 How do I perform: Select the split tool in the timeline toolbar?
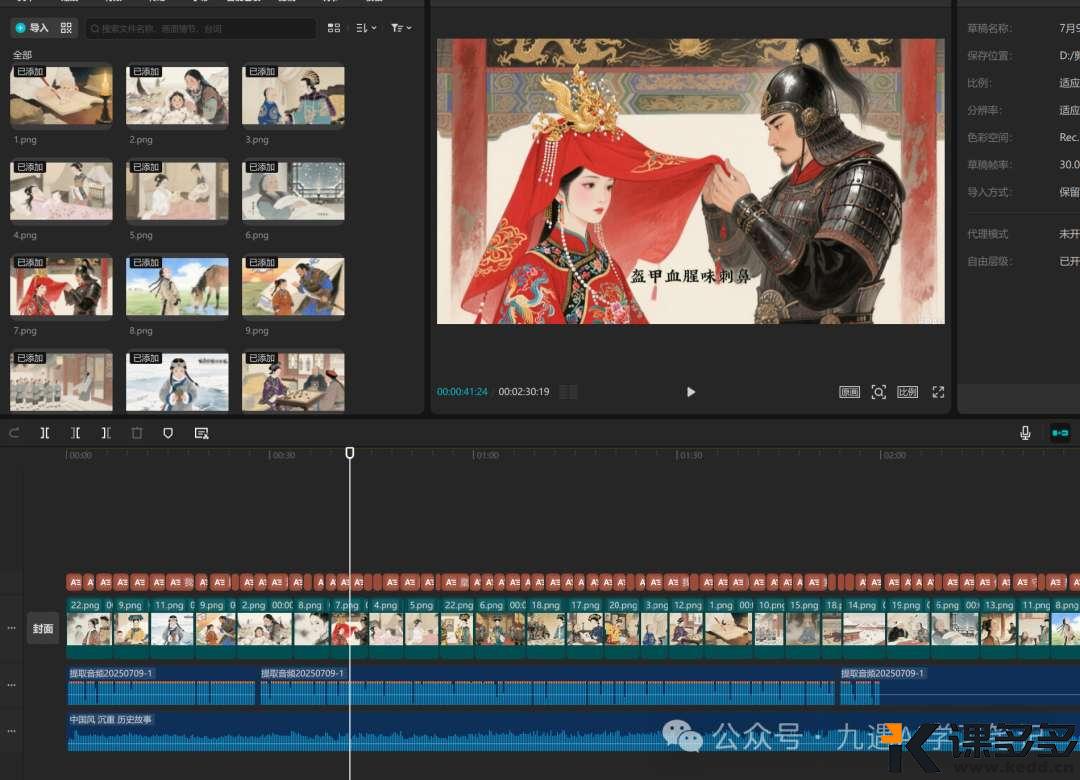click(x=44, y=433)
